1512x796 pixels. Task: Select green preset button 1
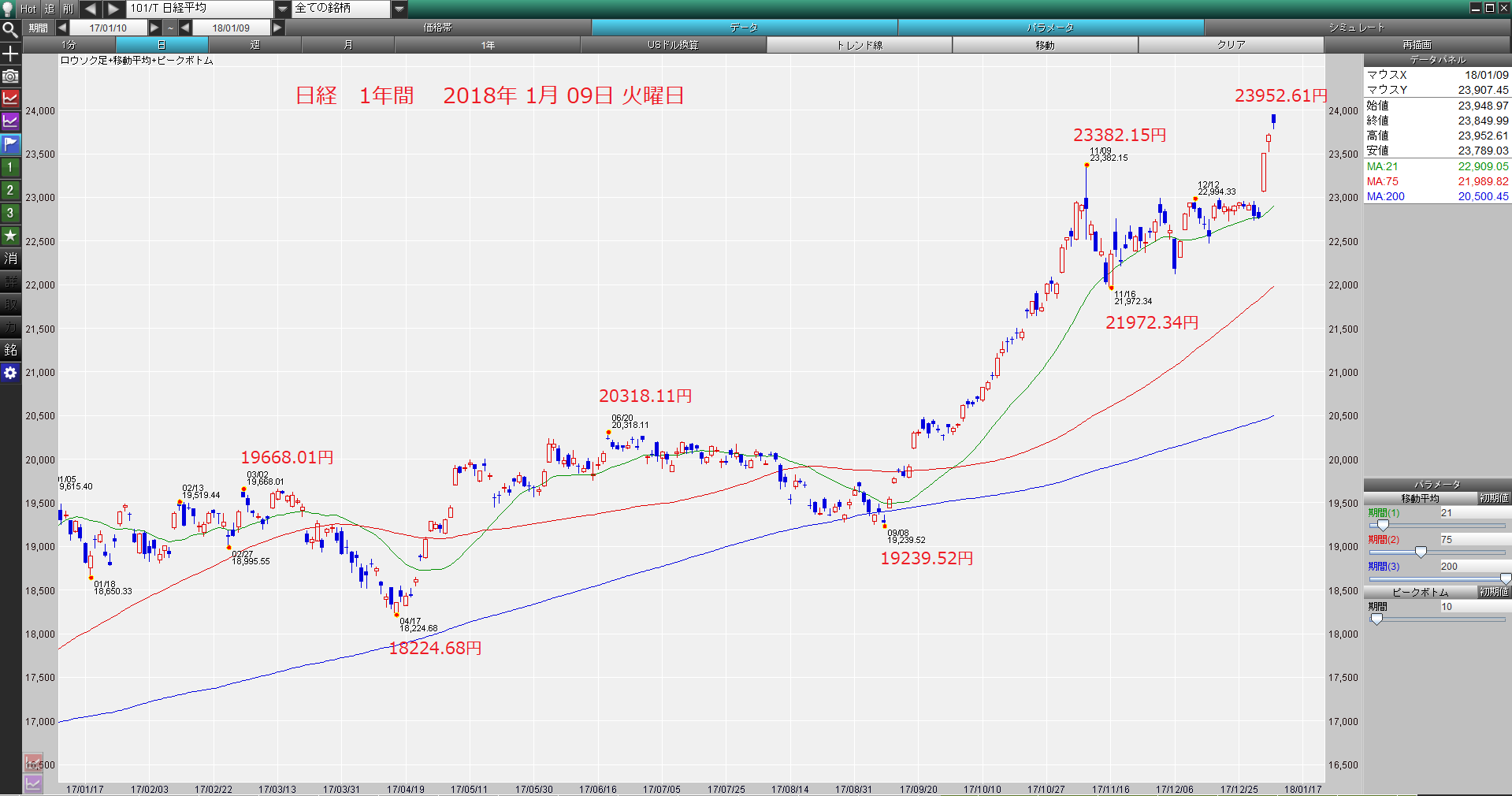pyautogui.click(x=10, y=167)
